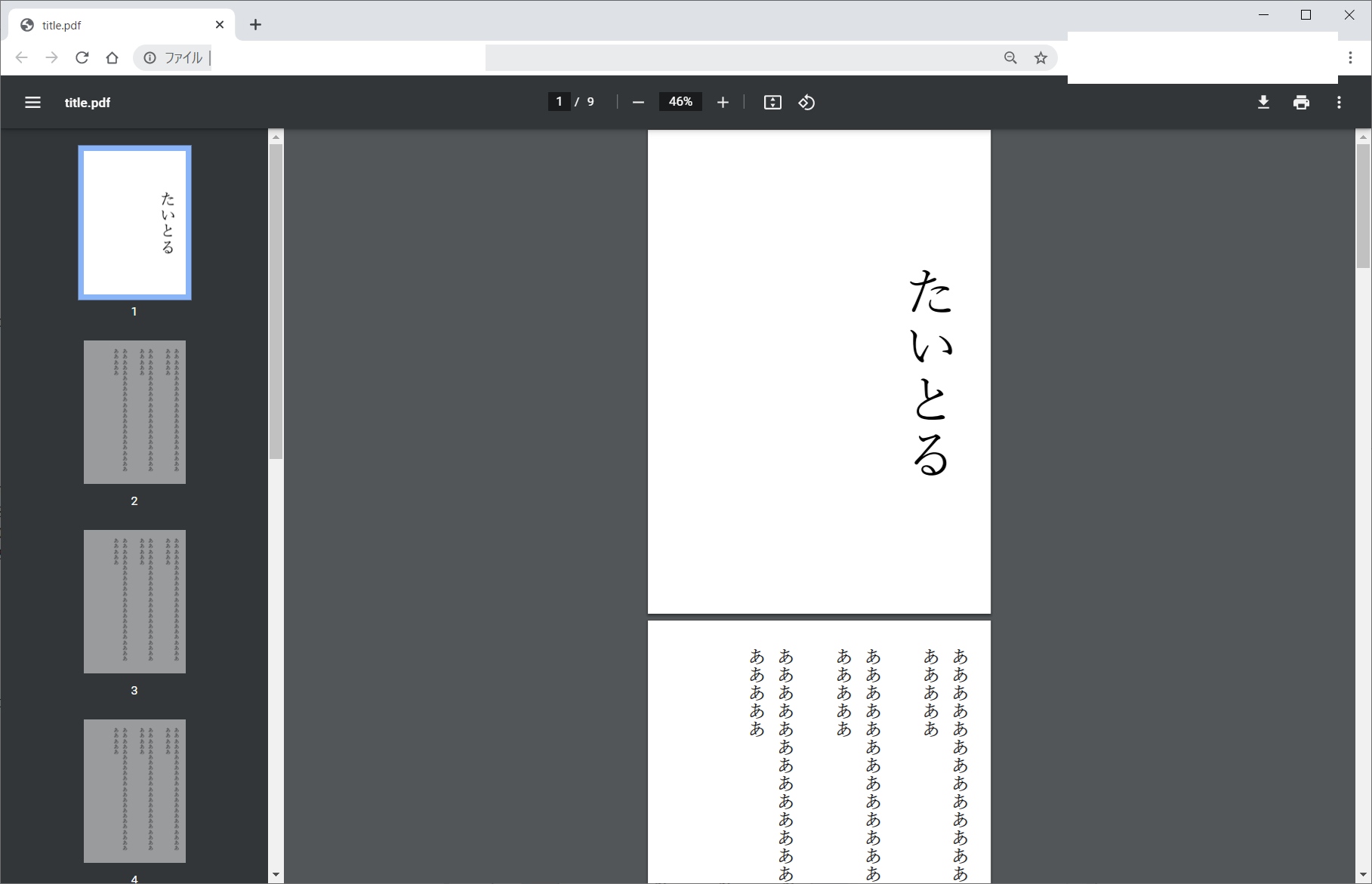Image resolution: width=1372 pixels, height=884 pixels.
Task: Click the thumbnail sidebar scrollbar down arrow
Action: [x=276, y=875]
